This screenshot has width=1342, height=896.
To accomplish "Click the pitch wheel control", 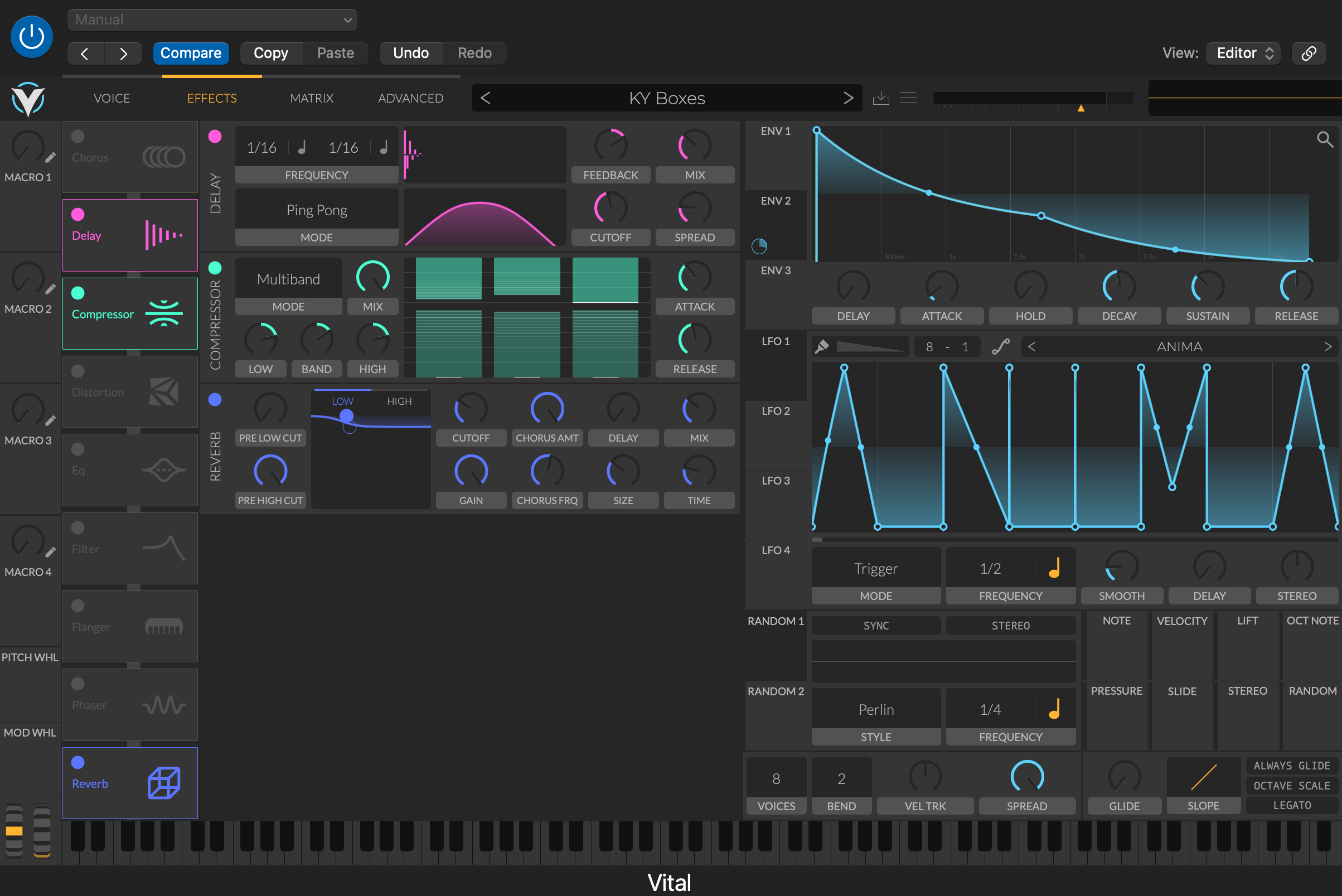I will (14, 830).
